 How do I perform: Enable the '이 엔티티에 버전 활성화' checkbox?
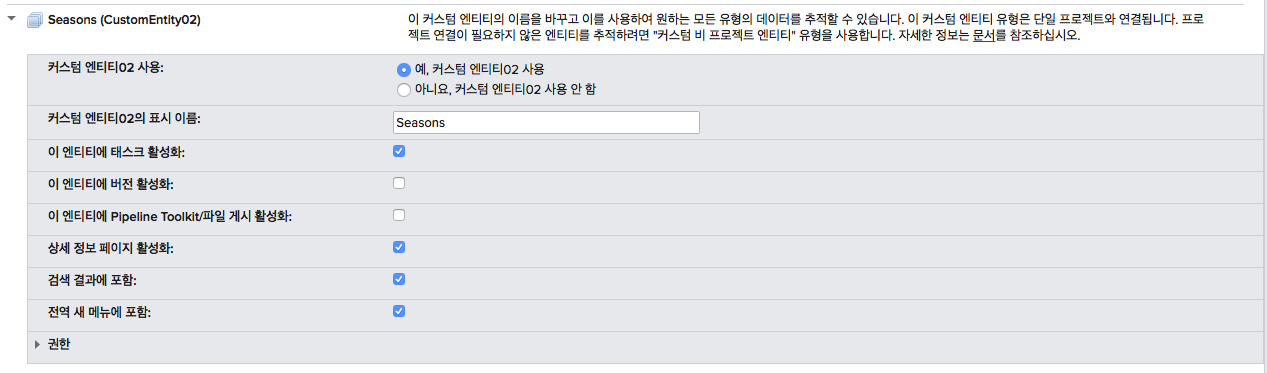tap(399, 183)
